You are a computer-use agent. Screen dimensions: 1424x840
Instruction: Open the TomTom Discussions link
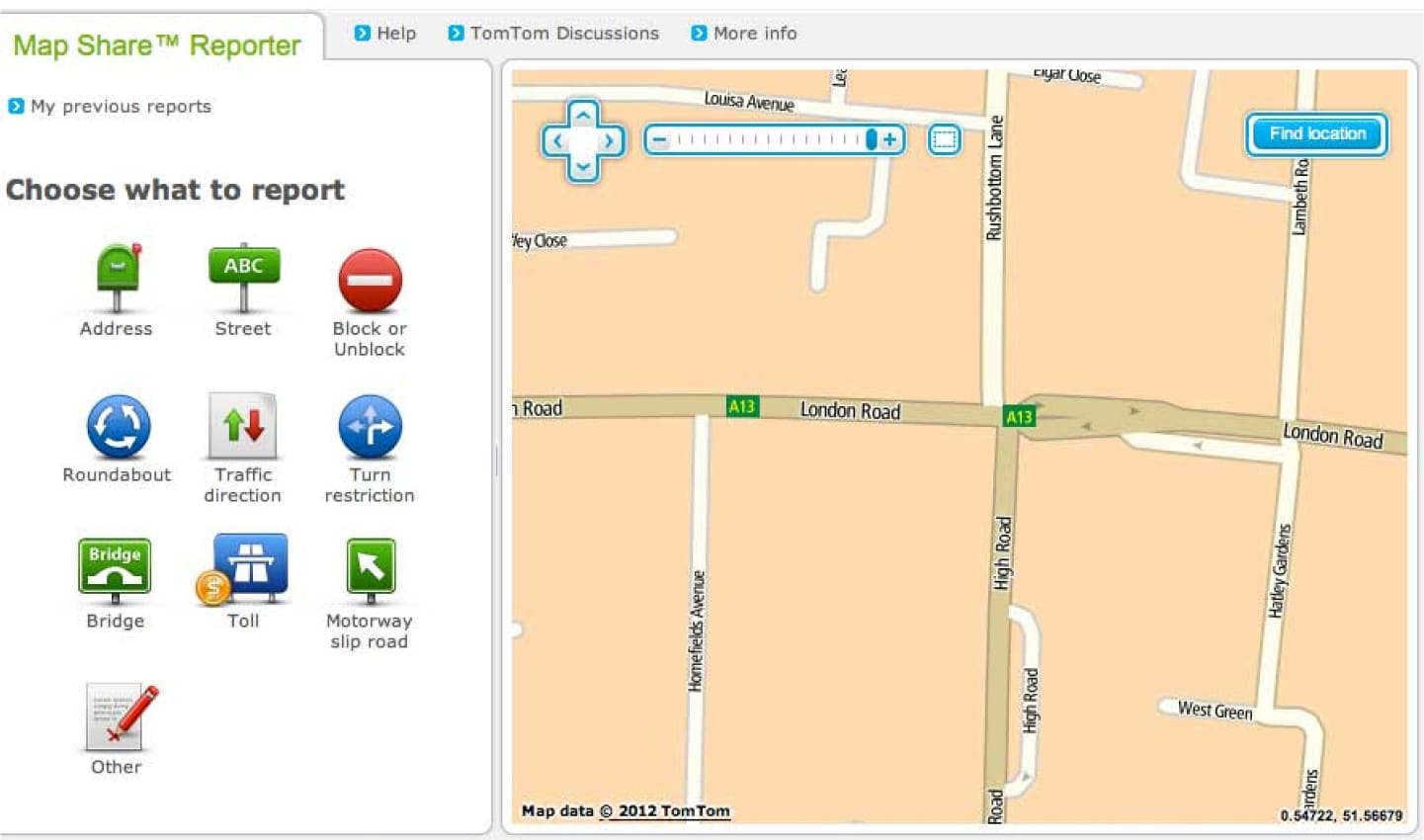563,34
